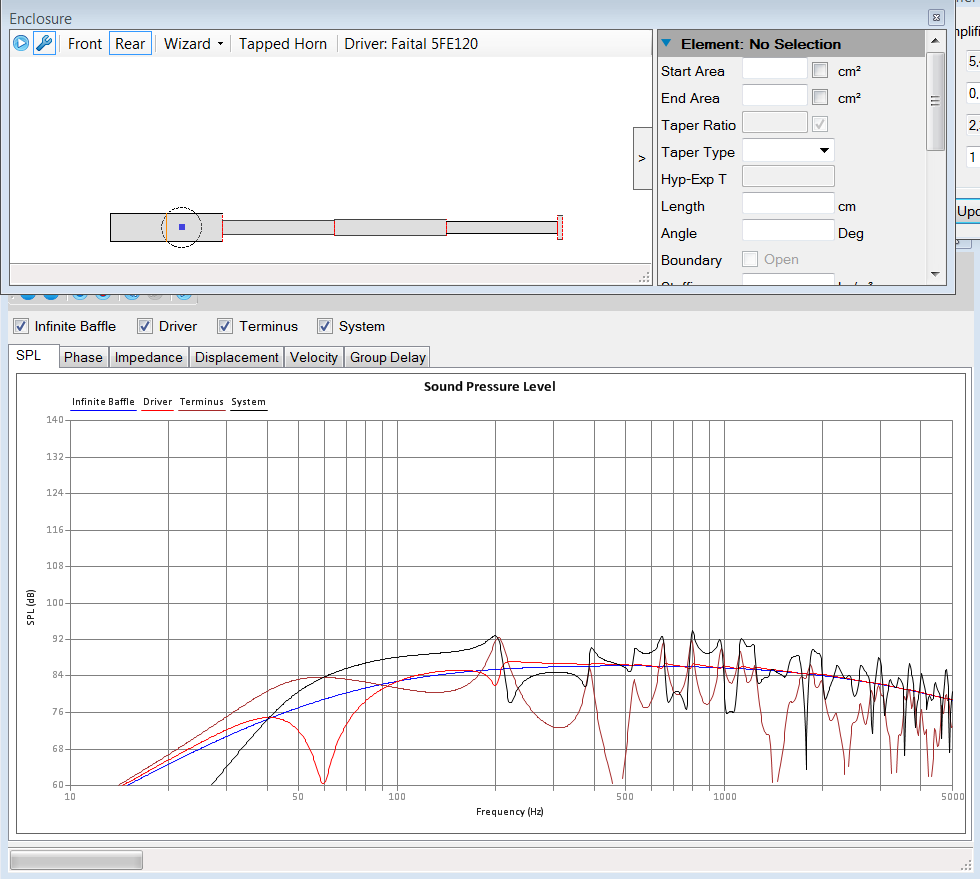Click the Sound Pressure Level chart title
The height and width of the screenshot is (879, 980).
489,386
